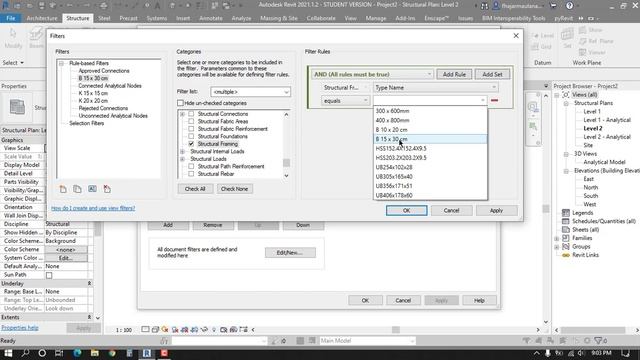Click the Duplicate filter icon

click(77, 189)
